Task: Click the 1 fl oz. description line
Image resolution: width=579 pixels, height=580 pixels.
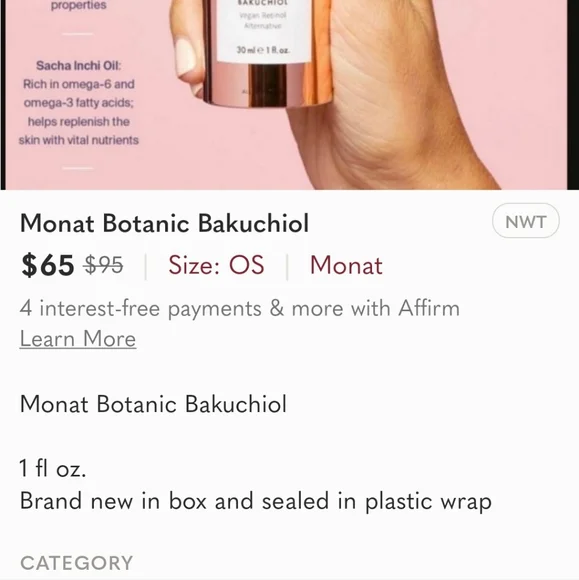Action: 53,468
